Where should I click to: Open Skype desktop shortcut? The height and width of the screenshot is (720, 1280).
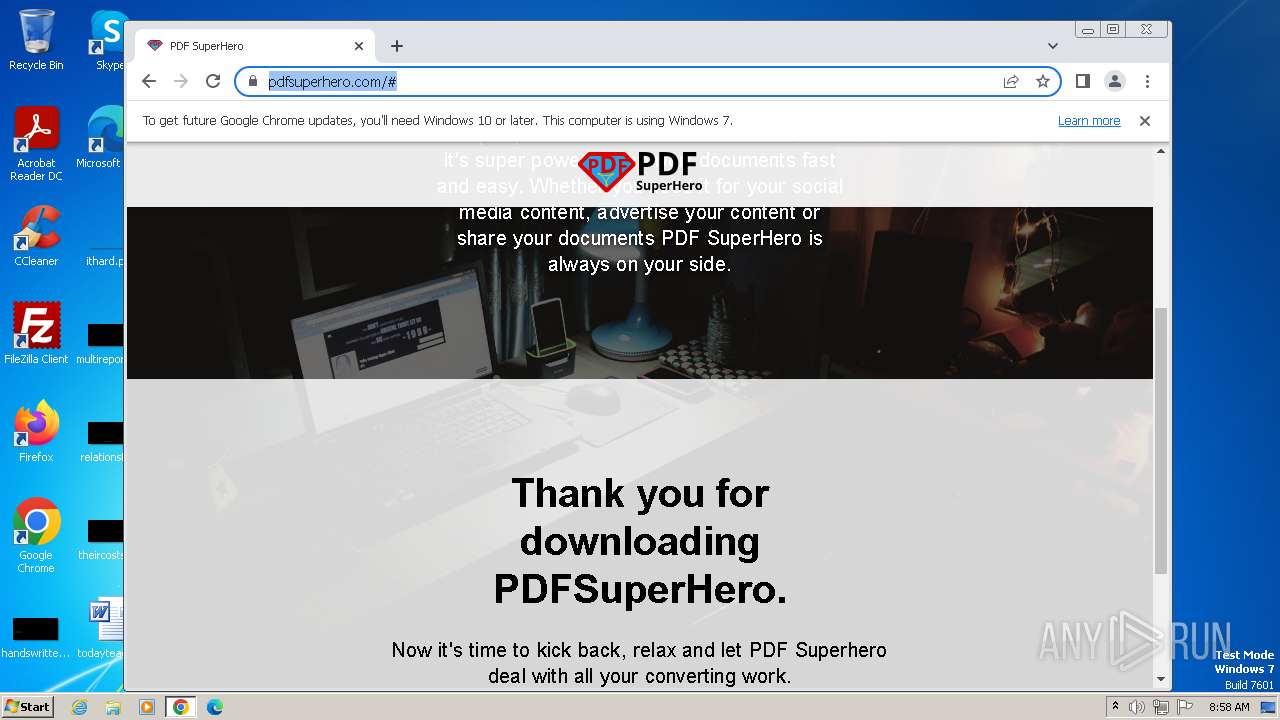[x=108, y=40]
